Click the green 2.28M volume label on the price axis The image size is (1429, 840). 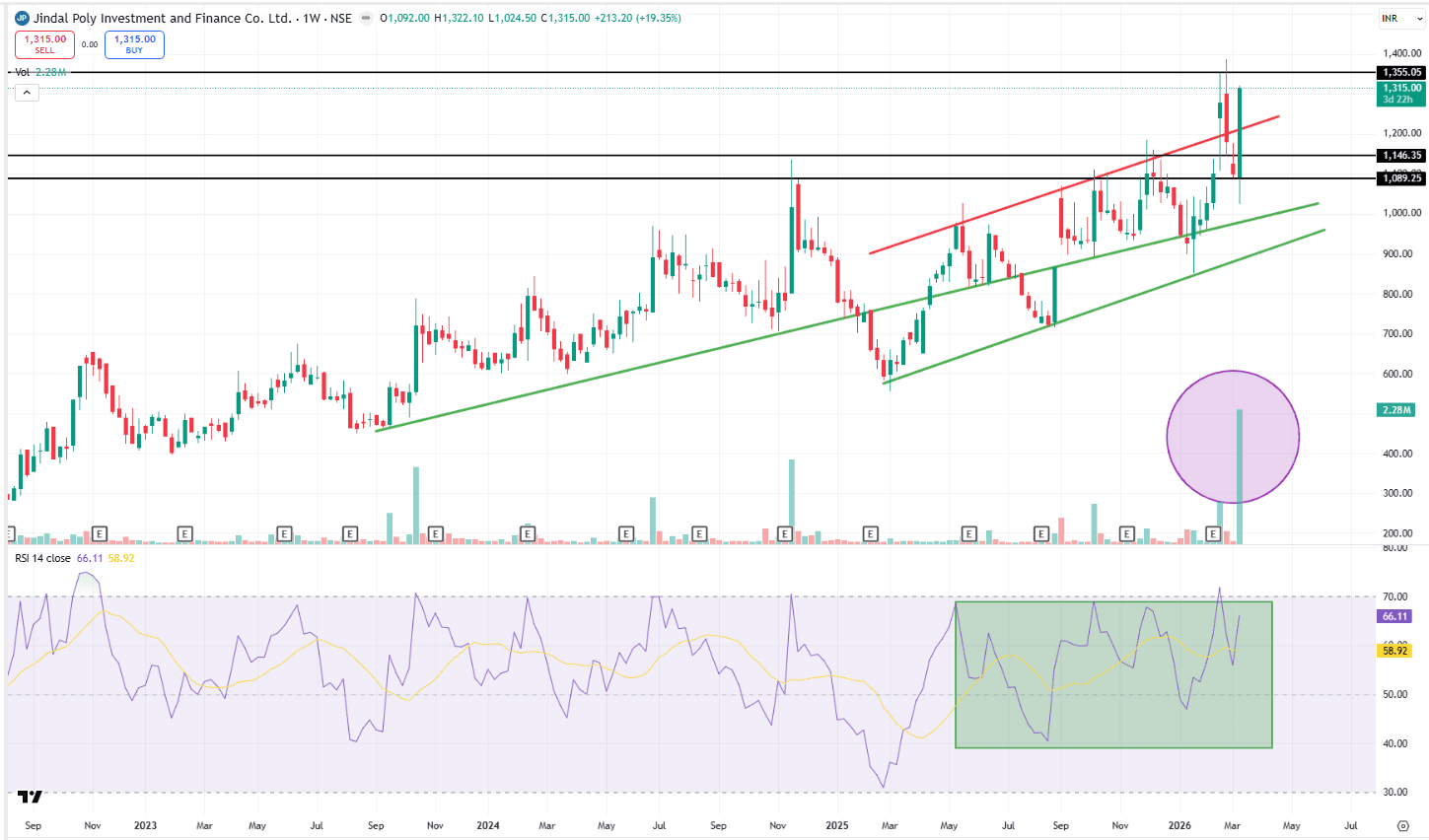pyautogui.click(x=1396, y=409)
